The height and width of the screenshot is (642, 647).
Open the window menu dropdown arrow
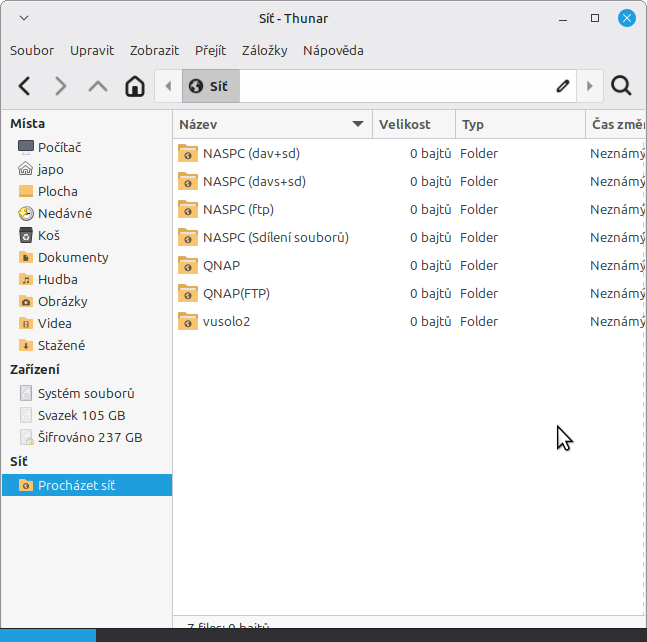[24, 18]
